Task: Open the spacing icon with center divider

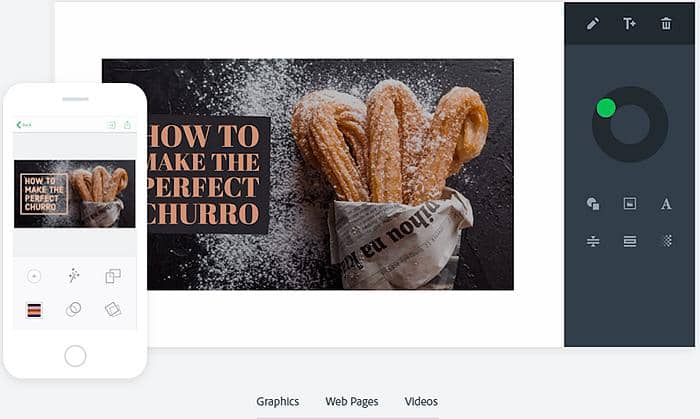Action: pos(593,241)
